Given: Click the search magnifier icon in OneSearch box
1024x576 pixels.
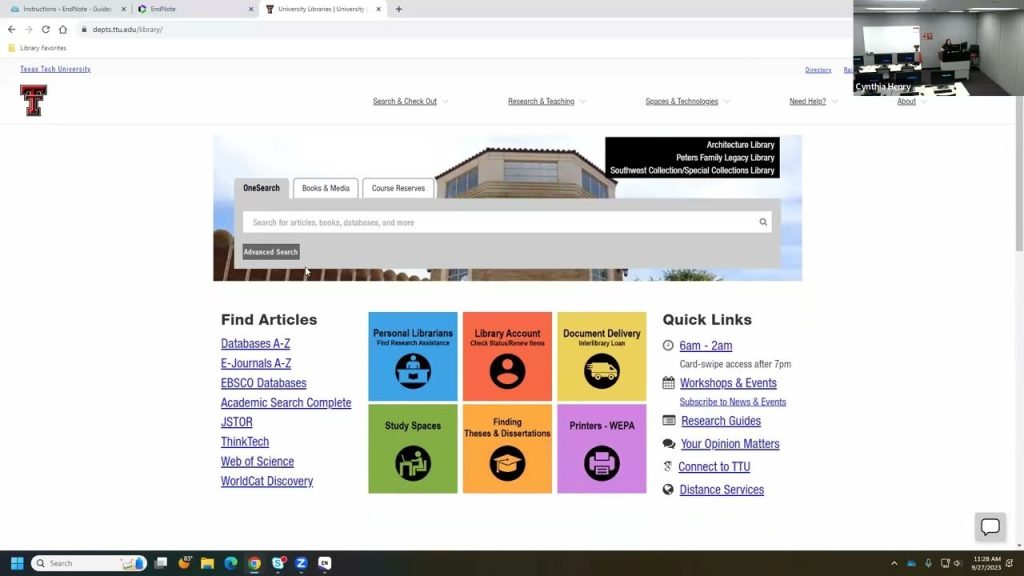Looking at the screenshot, I should pyautogui.click(x=763, y=222).
